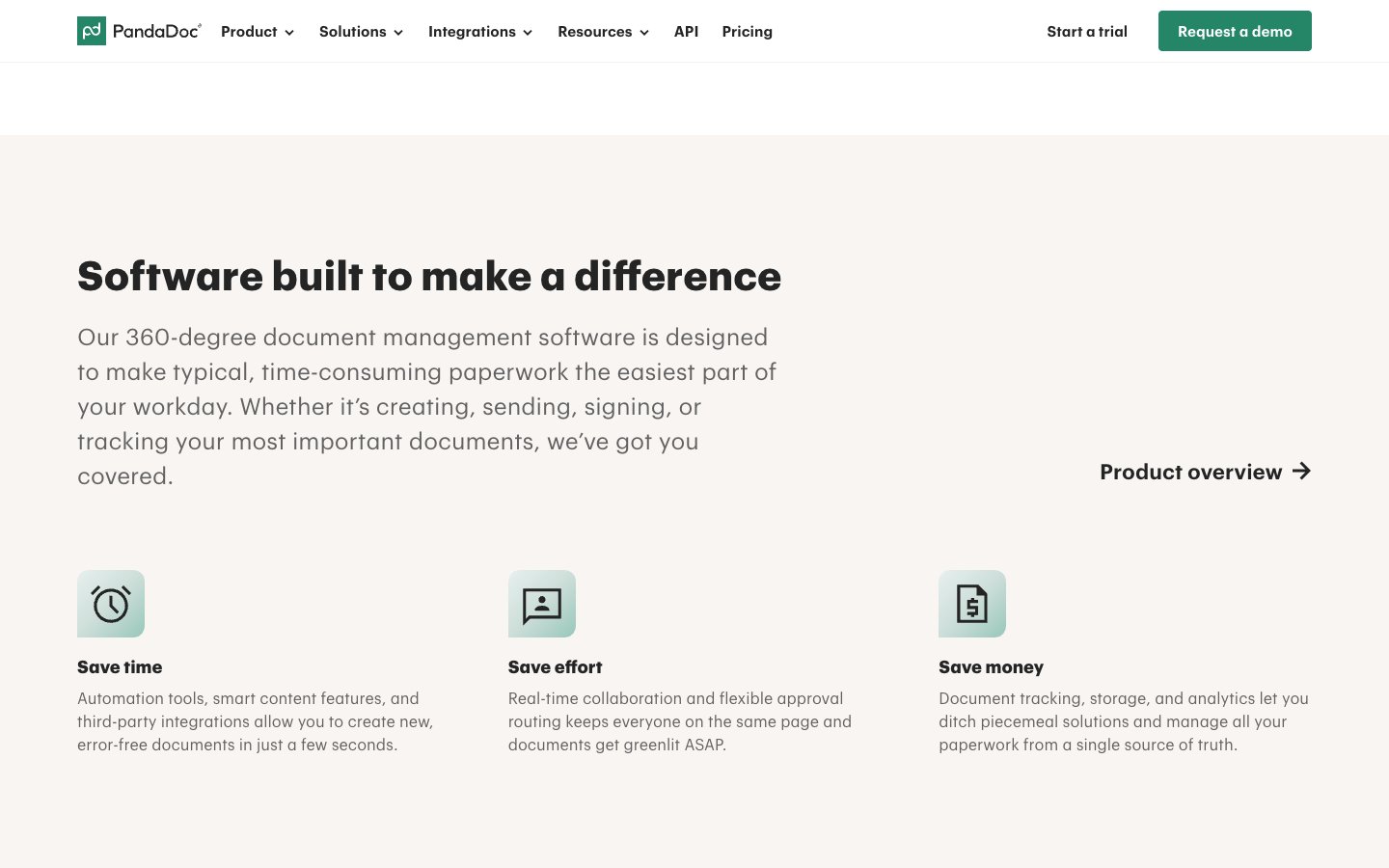Click the Save time heading
Viewport: 1389px width, 868px height.
(x=120, y=667)
